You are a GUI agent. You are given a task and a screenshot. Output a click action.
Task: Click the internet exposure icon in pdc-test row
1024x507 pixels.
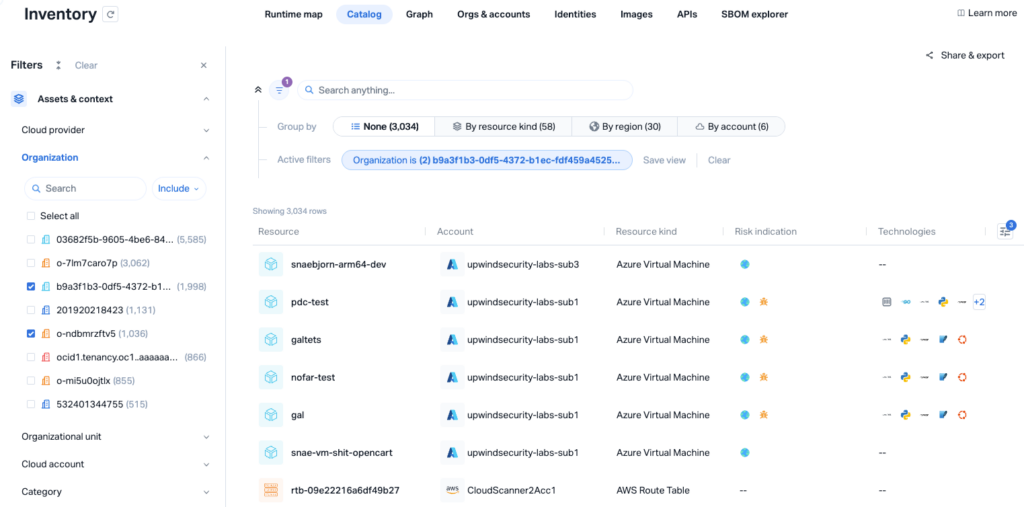pos(744,302)
